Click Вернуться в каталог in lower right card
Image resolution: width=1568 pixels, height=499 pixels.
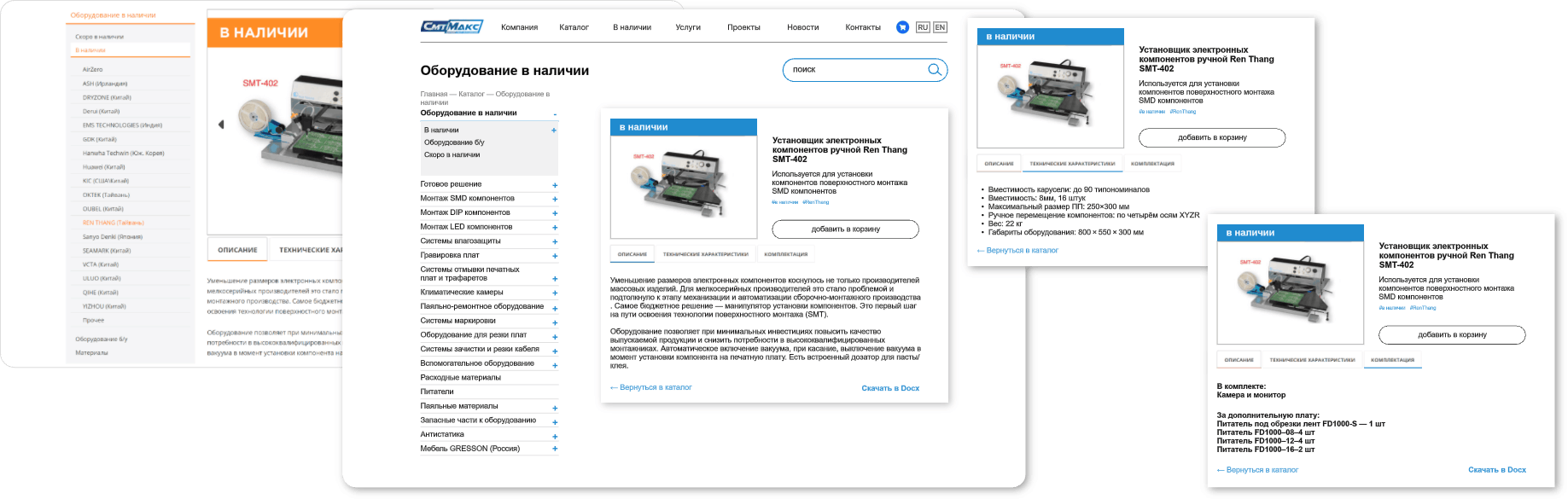pyautogui.click(x=1257, y=470)
